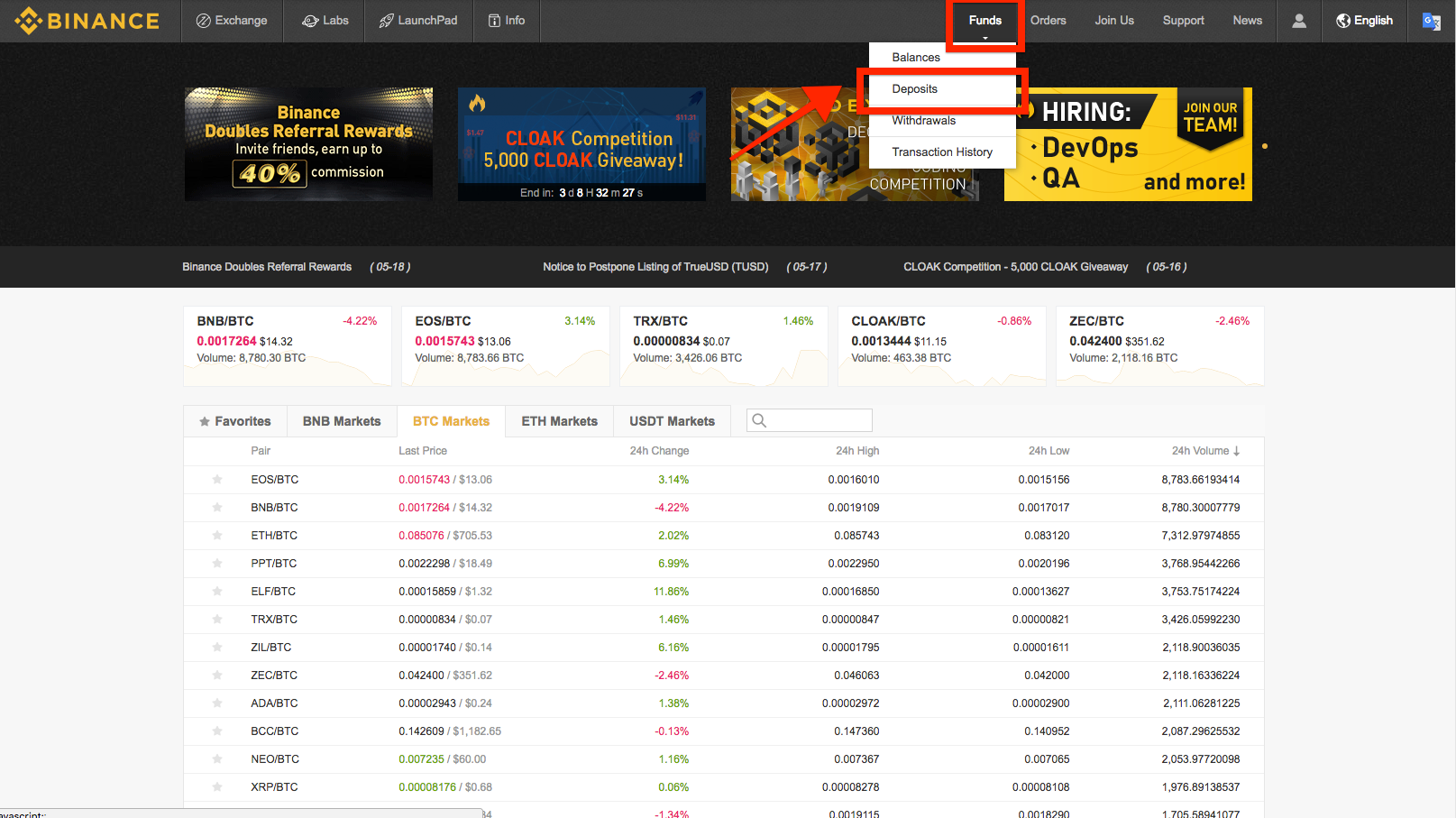This screenshot has height=818, width=1456.
Task: Open the EOS/BTC ticker card
Action: [506, 346]
